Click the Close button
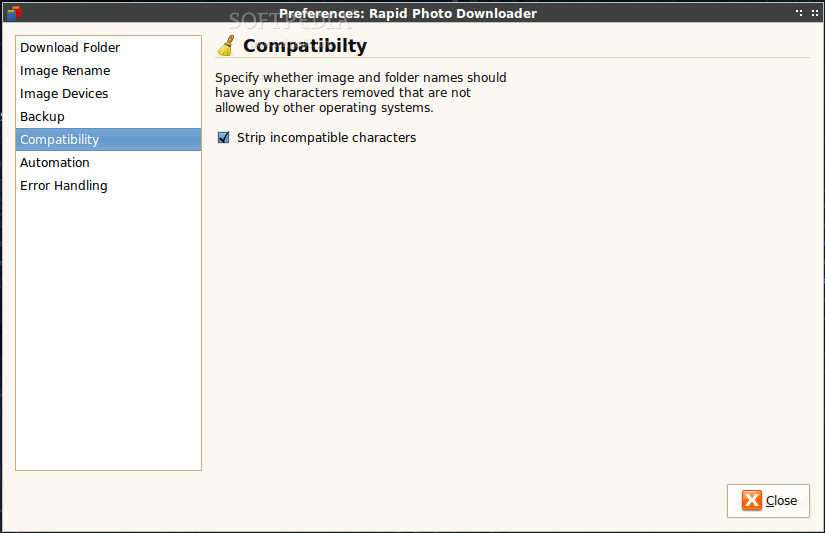825x533 pixels. point(768,500)
